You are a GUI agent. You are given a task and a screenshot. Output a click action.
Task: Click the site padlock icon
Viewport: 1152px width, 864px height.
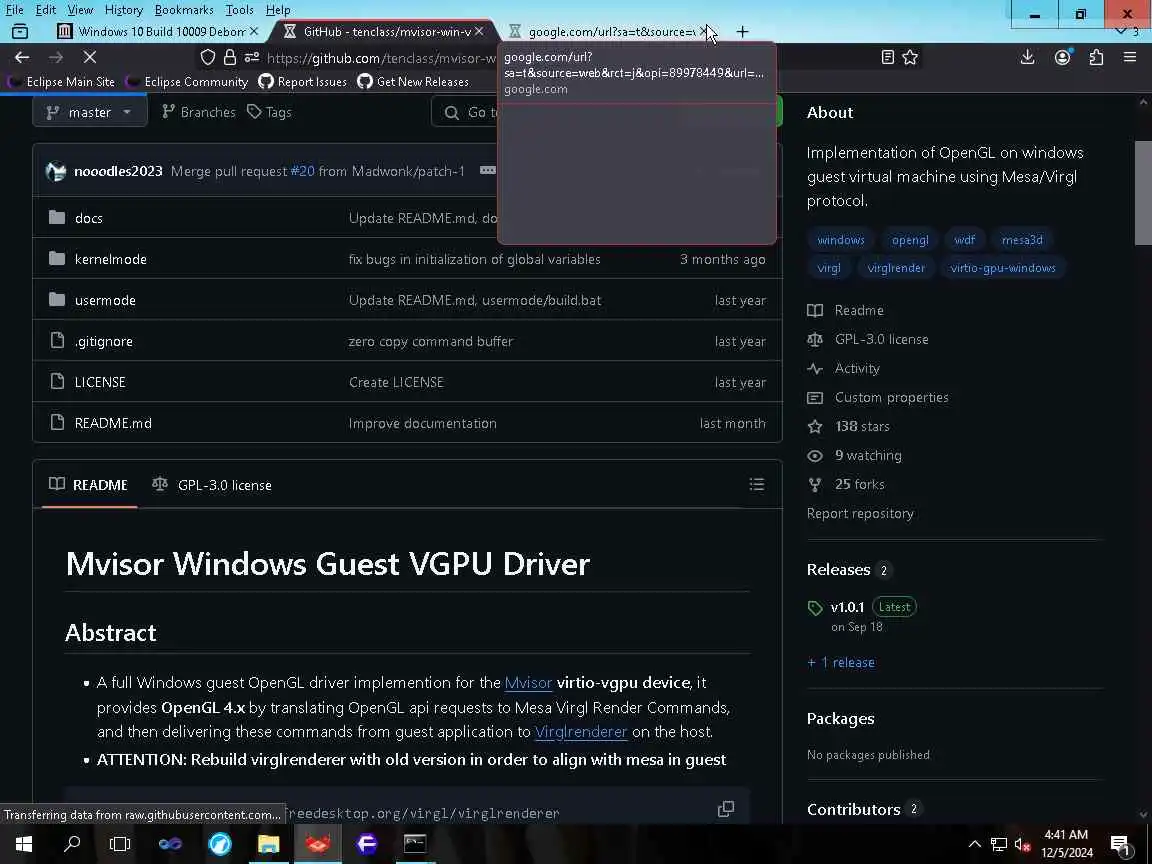[230, 57]
